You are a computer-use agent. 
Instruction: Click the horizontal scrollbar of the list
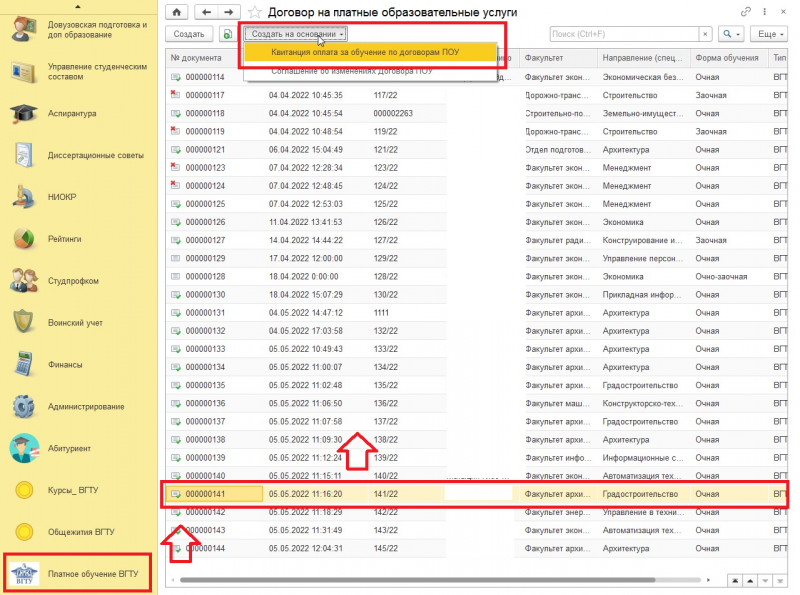417,580
